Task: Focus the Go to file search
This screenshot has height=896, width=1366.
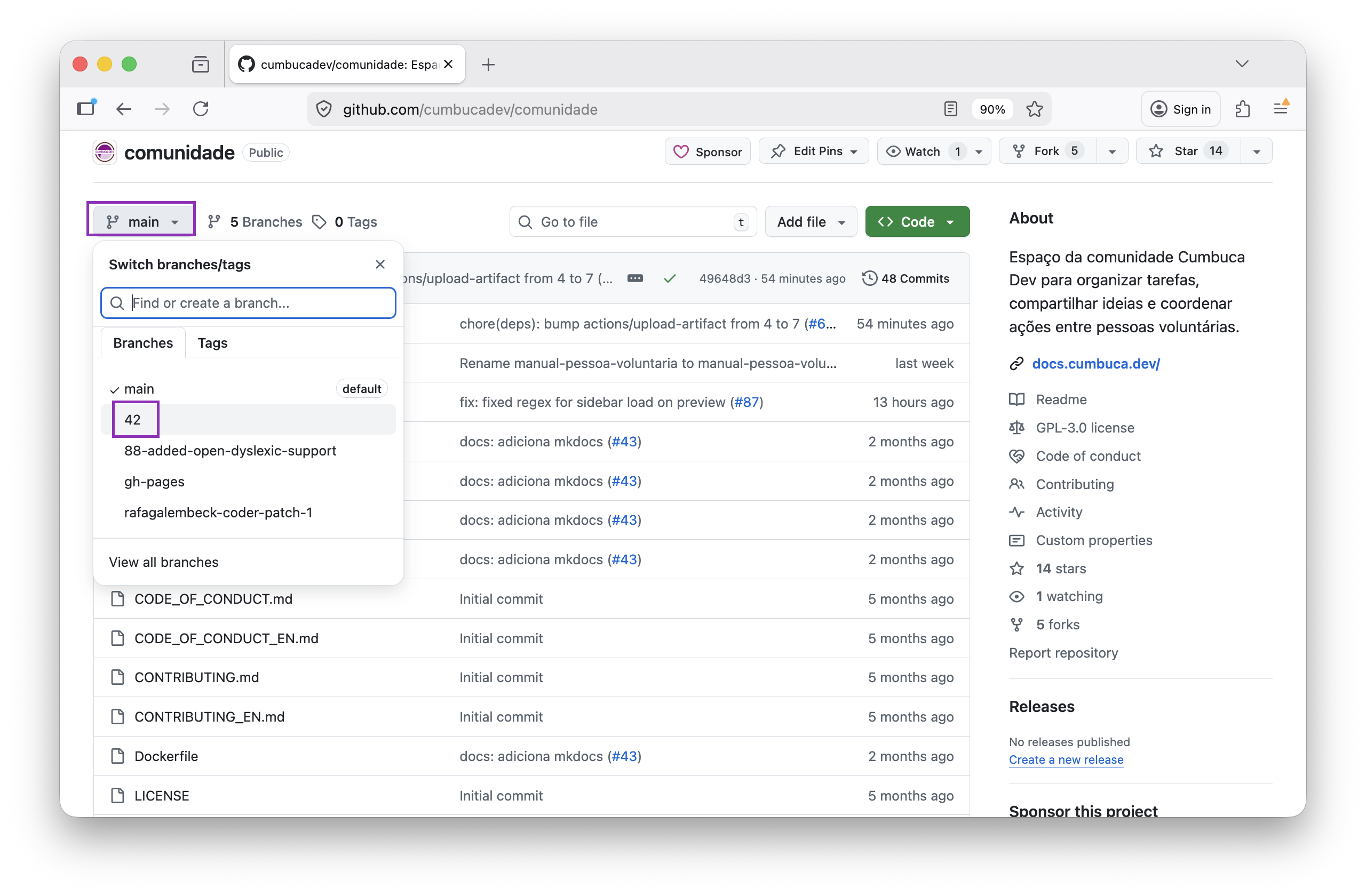Action: click(x=633, y=222)
